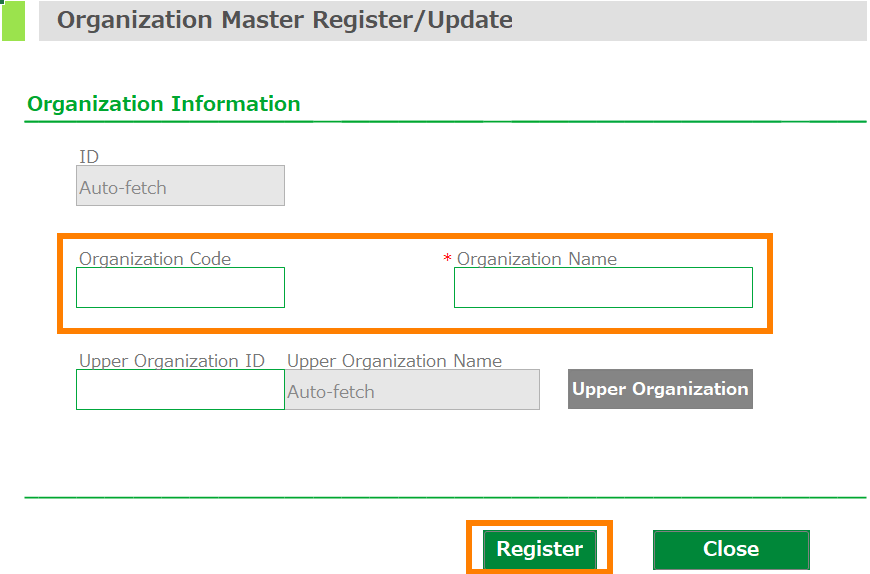Screen dimensions: 870x574
Task: Click the Upper Organization Name label
Action: coord(395,361)
